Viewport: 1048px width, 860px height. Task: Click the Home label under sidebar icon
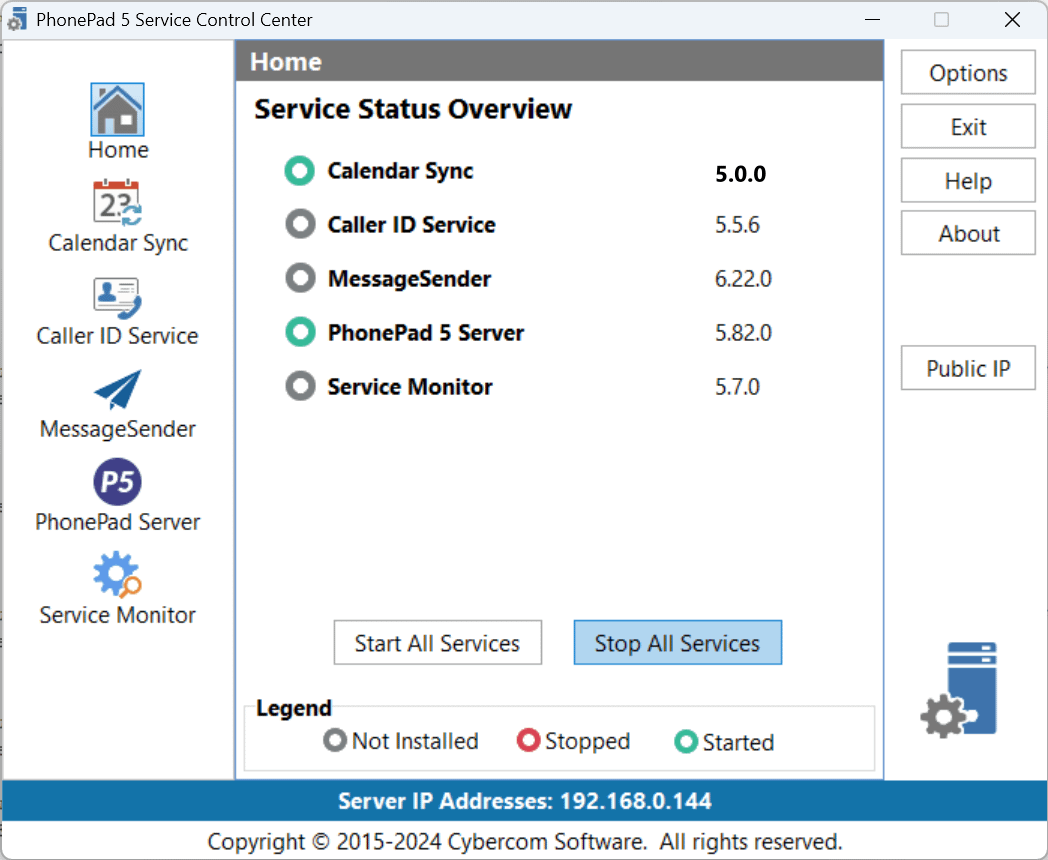pyautogui.click(x=118, y=149)
